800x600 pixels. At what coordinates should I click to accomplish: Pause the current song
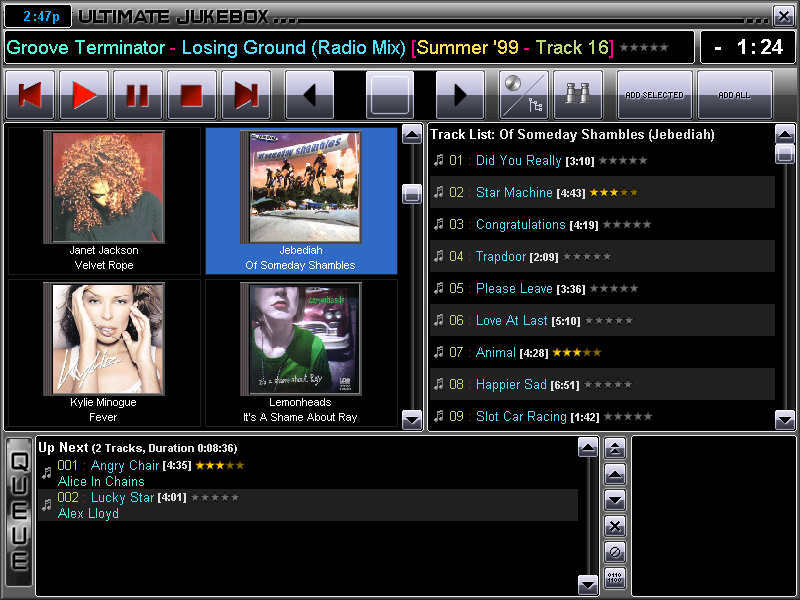(x=138, y=95)
